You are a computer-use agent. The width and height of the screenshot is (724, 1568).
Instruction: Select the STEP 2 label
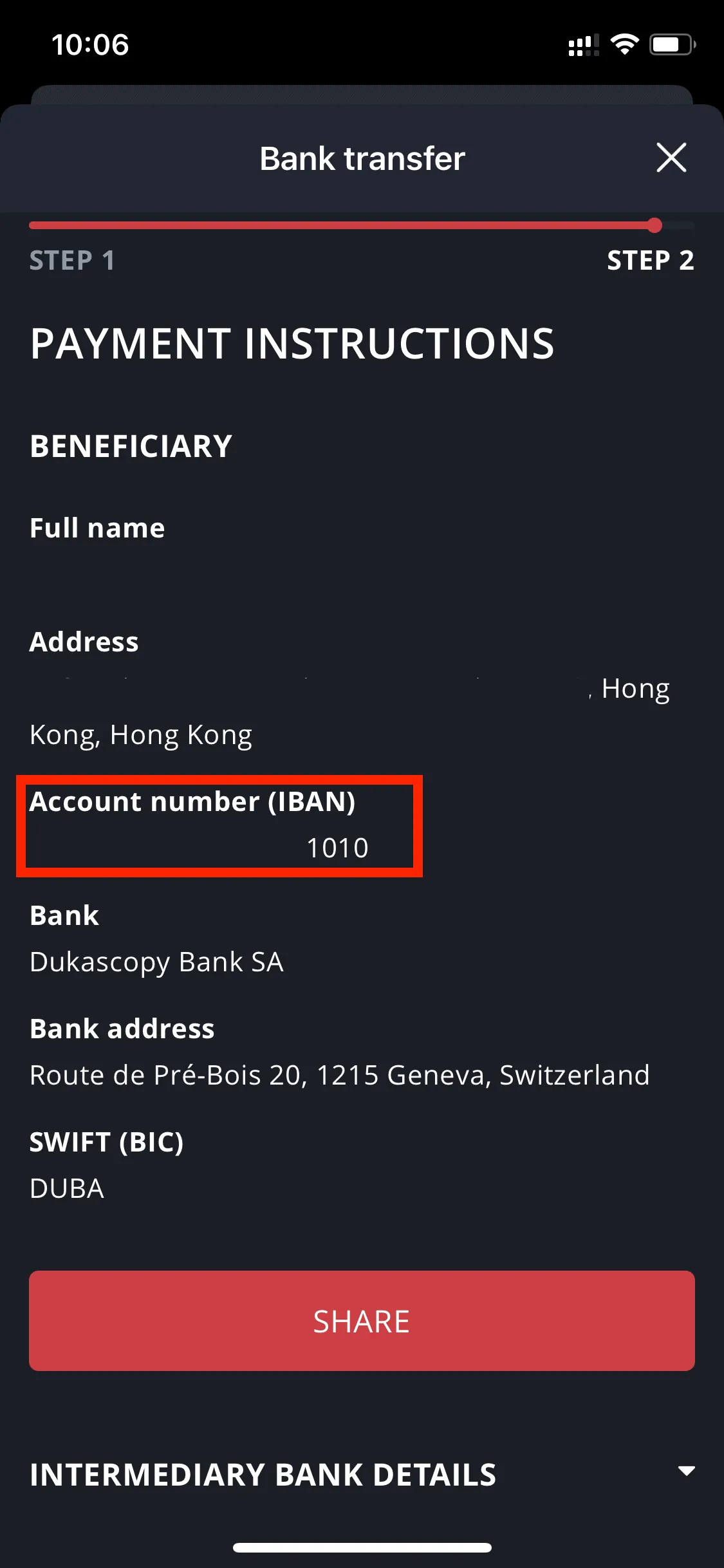[651, 261]
